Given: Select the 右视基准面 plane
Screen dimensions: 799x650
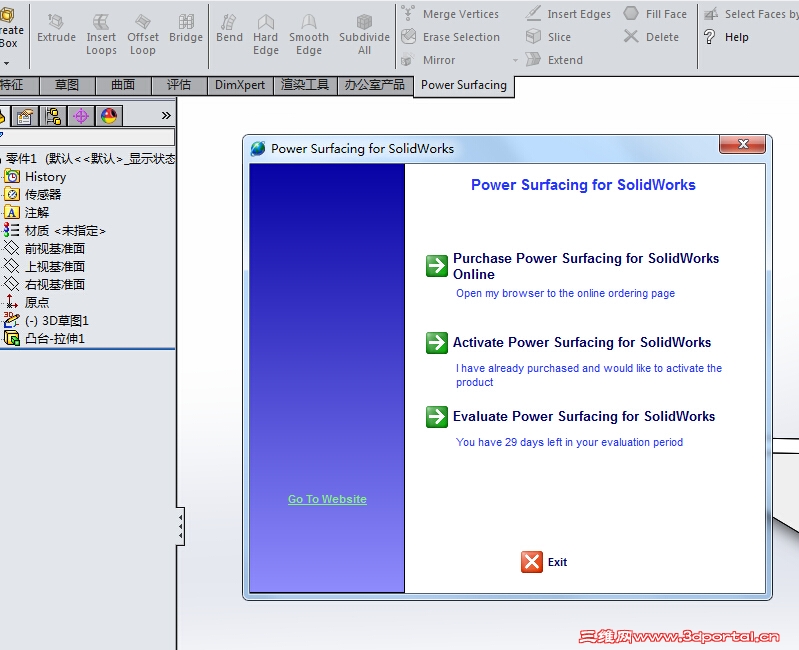Looking at the screenshot, I should pos(44,284).
